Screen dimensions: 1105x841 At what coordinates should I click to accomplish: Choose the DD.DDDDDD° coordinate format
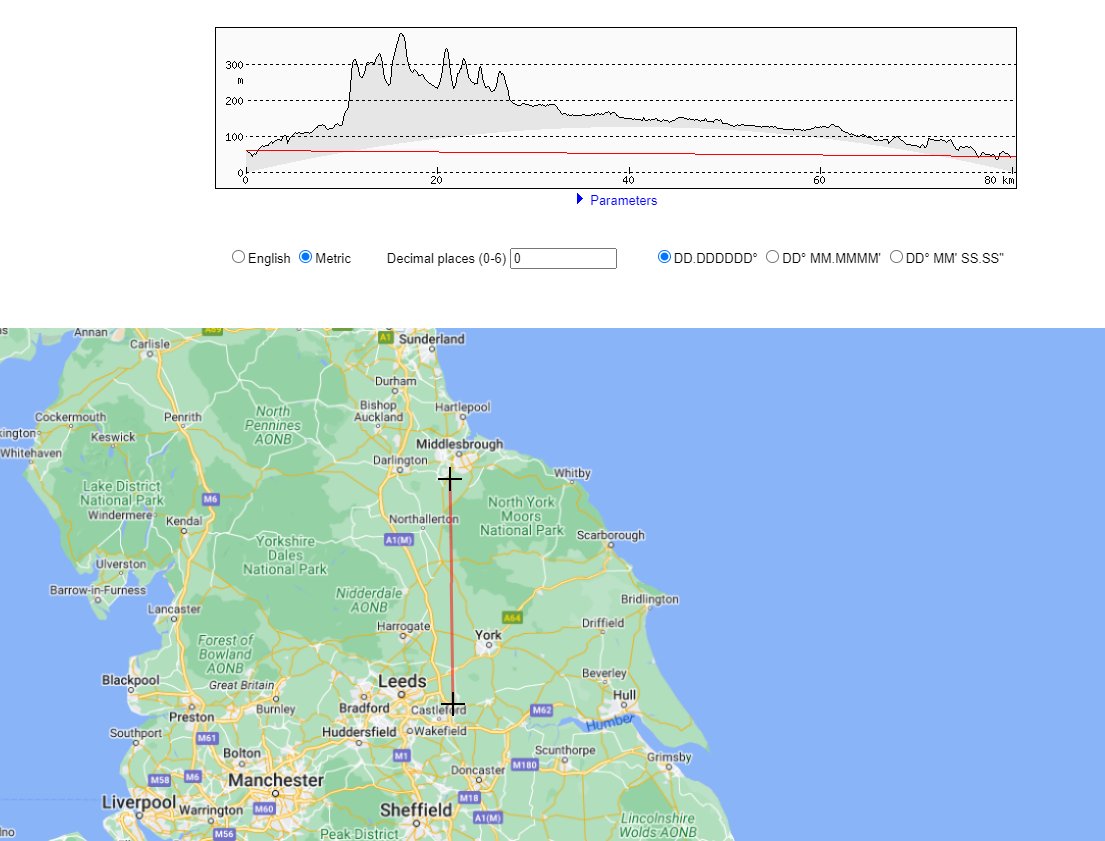tap(664, 257)
